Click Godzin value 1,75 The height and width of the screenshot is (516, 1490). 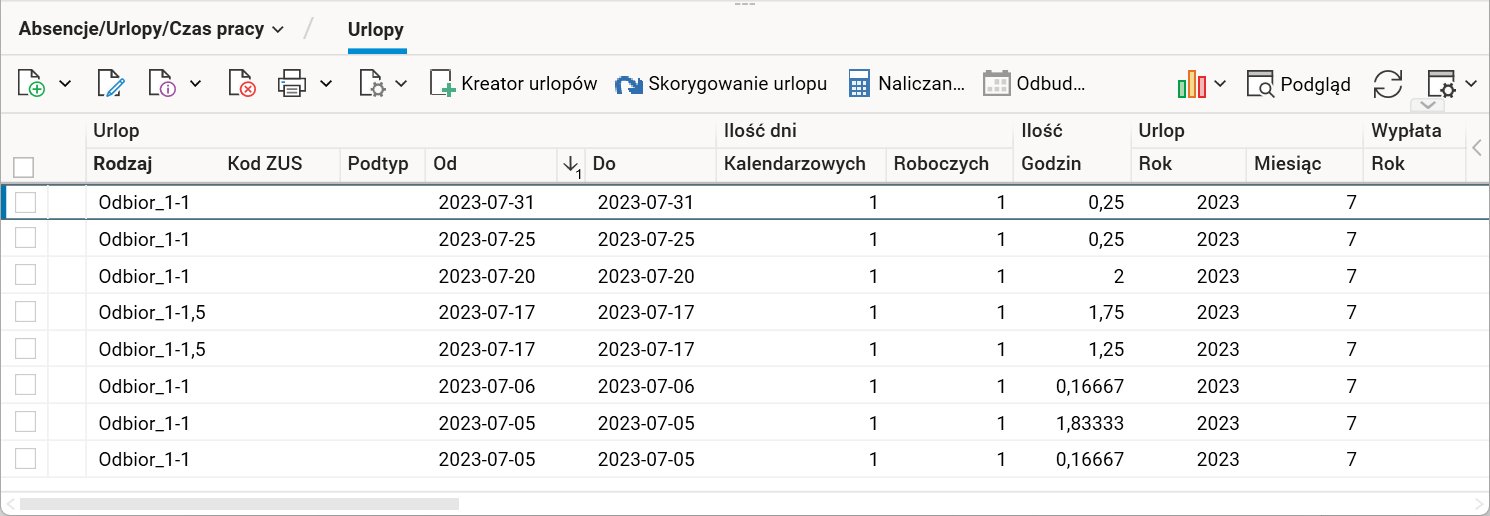[x=1106, y=313]
